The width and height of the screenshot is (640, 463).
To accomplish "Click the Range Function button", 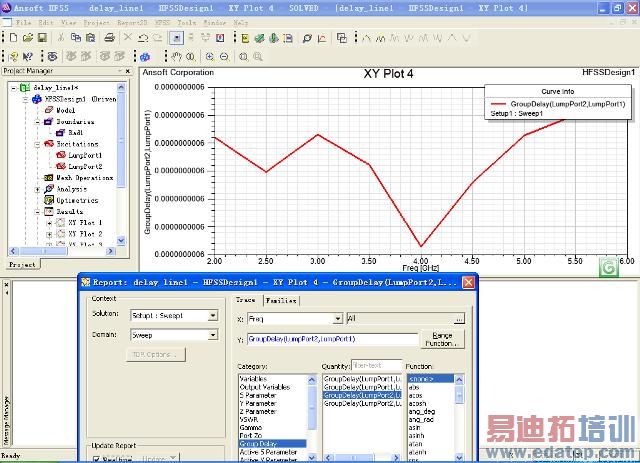I will [x=442, y=339].
